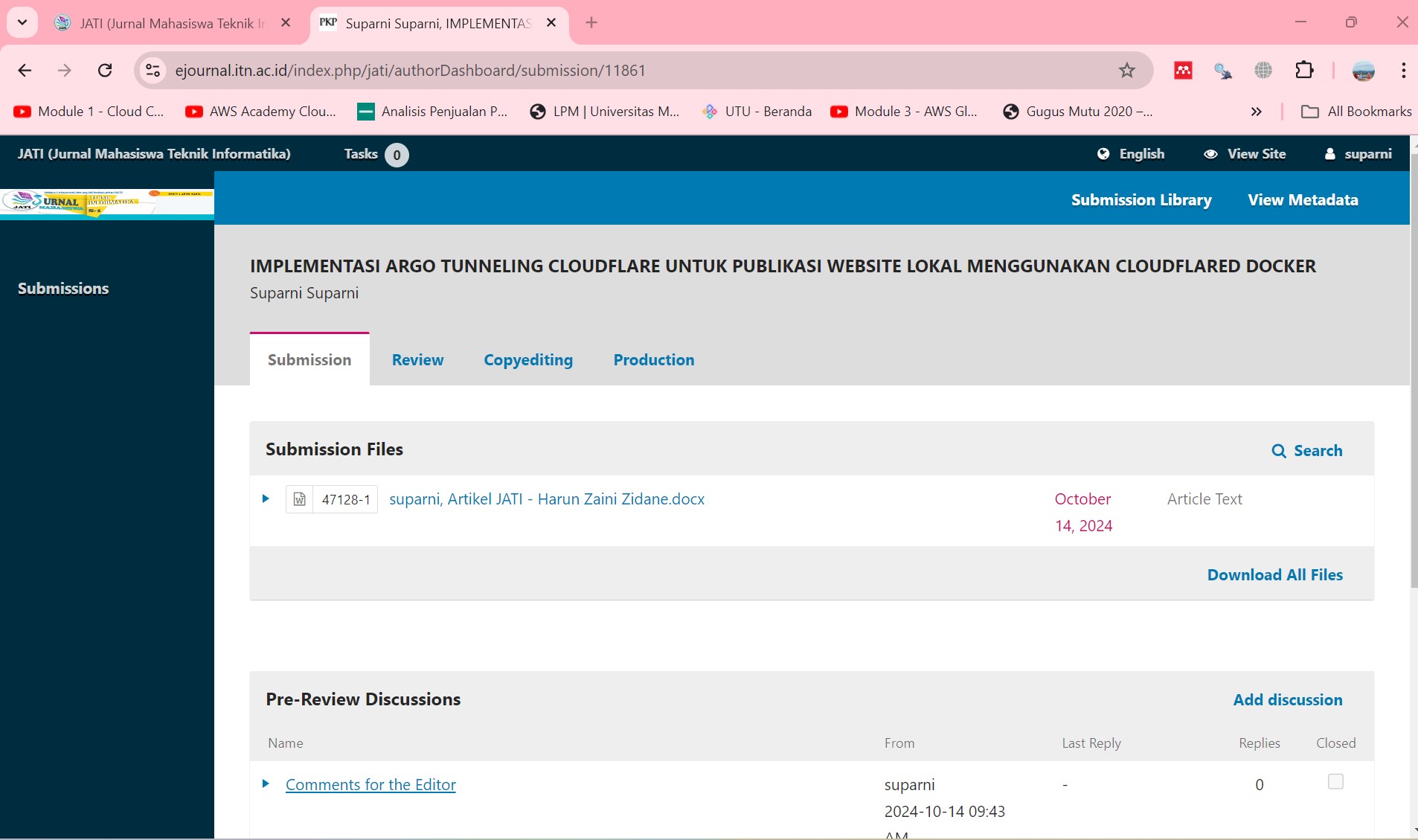Tick the Closed checkbox for the discussion
Image resolution: width=1418 pixels, height=840 pixels.
pyautogui.click(x=1335, y=781)
